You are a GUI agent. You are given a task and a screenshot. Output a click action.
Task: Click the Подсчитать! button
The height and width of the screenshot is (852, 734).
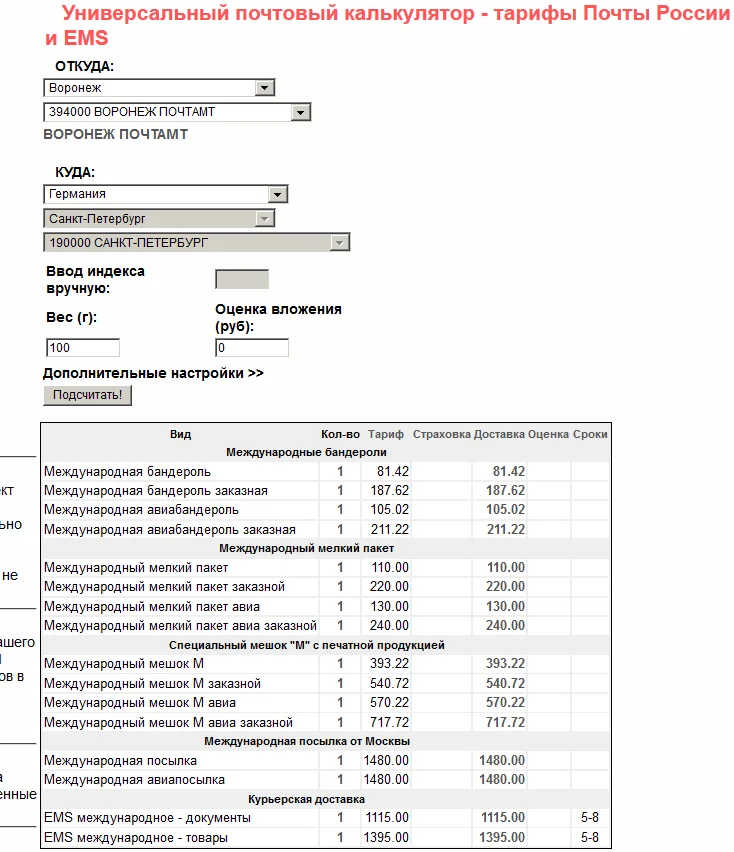87,395
